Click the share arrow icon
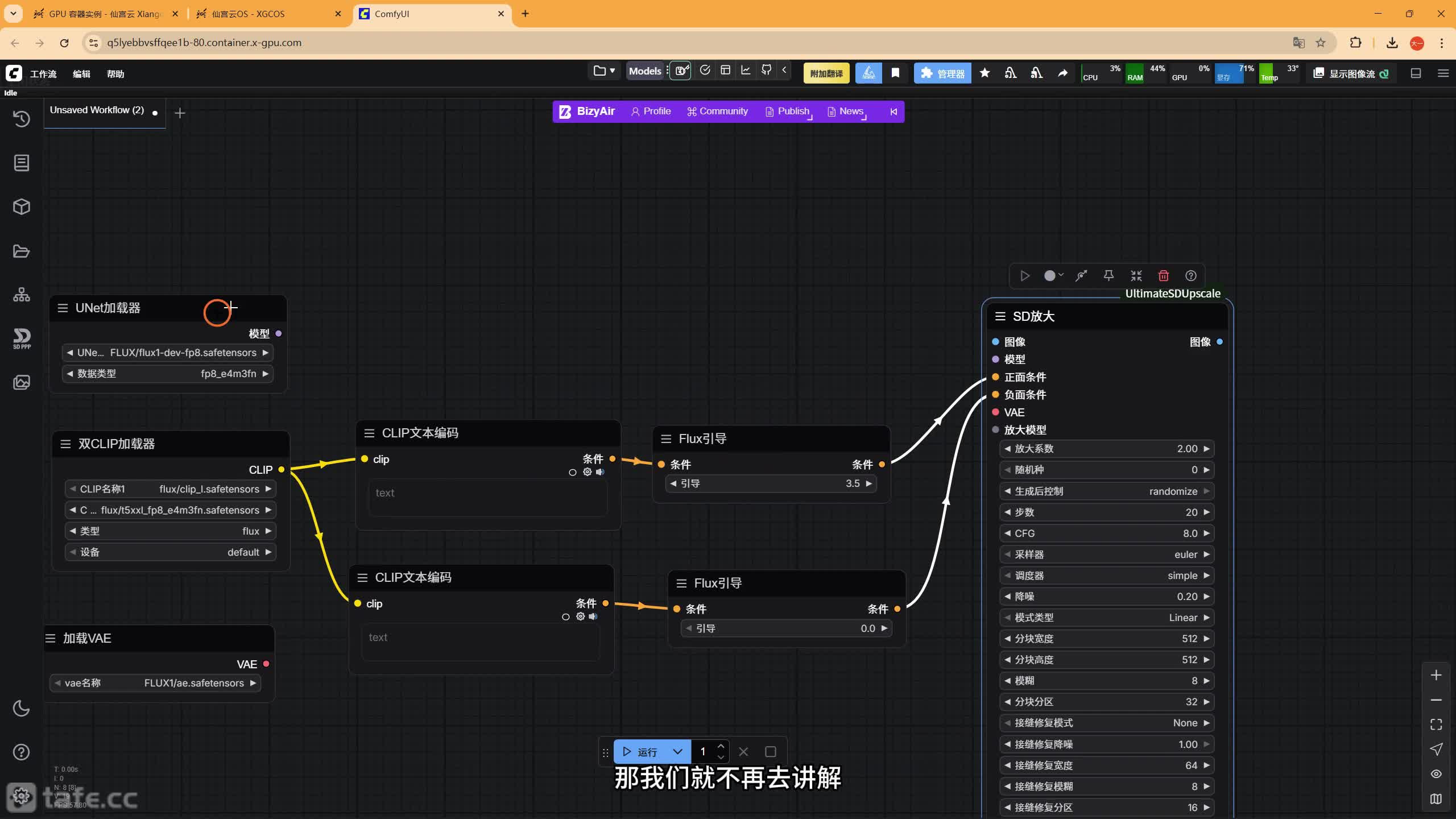Screen dimensions: 1456x819 pyautogui.click(x=1062, y=73)
